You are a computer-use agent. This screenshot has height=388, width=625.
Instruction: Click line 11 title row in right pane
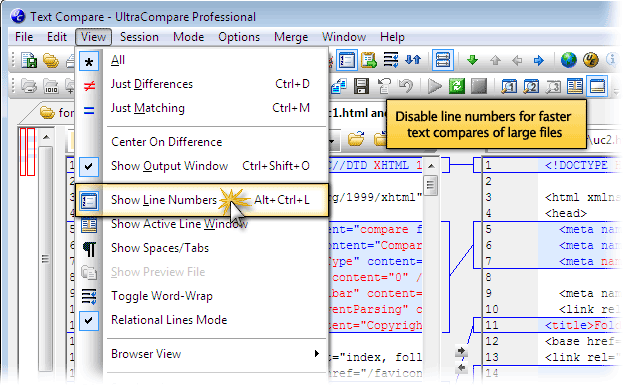[x=552, y=325]
